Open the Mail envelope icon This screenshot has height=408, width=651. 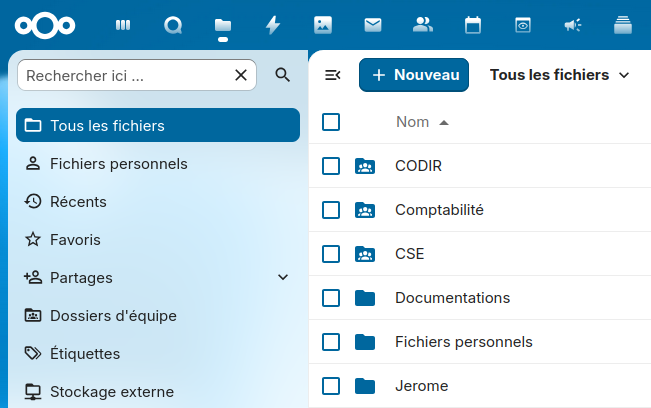pyautogui.click(x=373, y=25)
